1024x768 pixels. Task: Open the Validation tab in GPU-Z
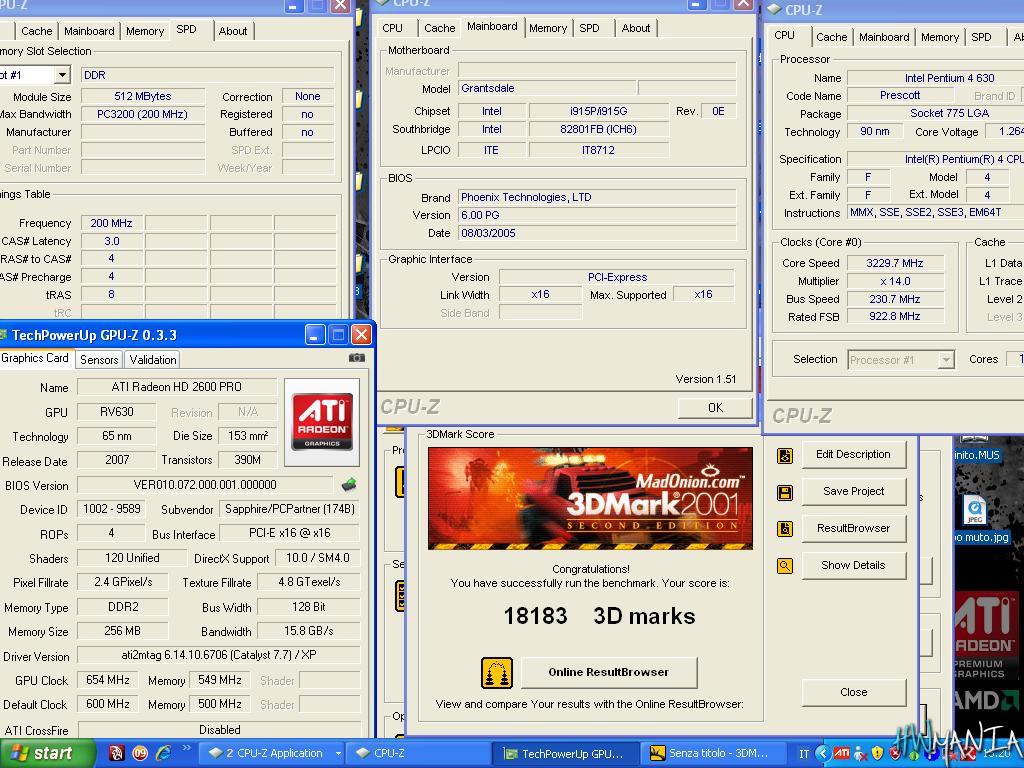tap(153, 360)
